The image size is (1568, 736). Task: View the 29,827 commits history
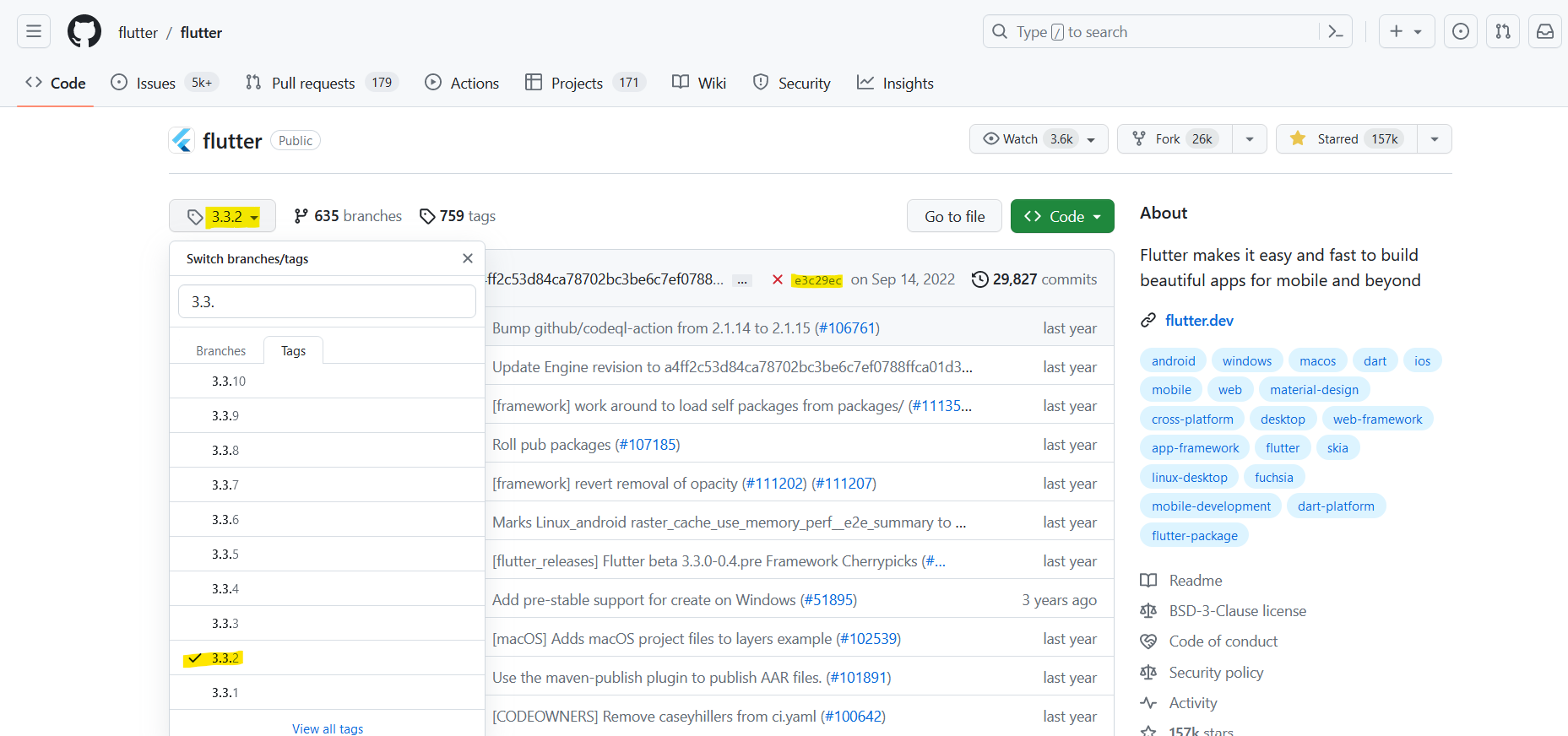(1034, 279)
